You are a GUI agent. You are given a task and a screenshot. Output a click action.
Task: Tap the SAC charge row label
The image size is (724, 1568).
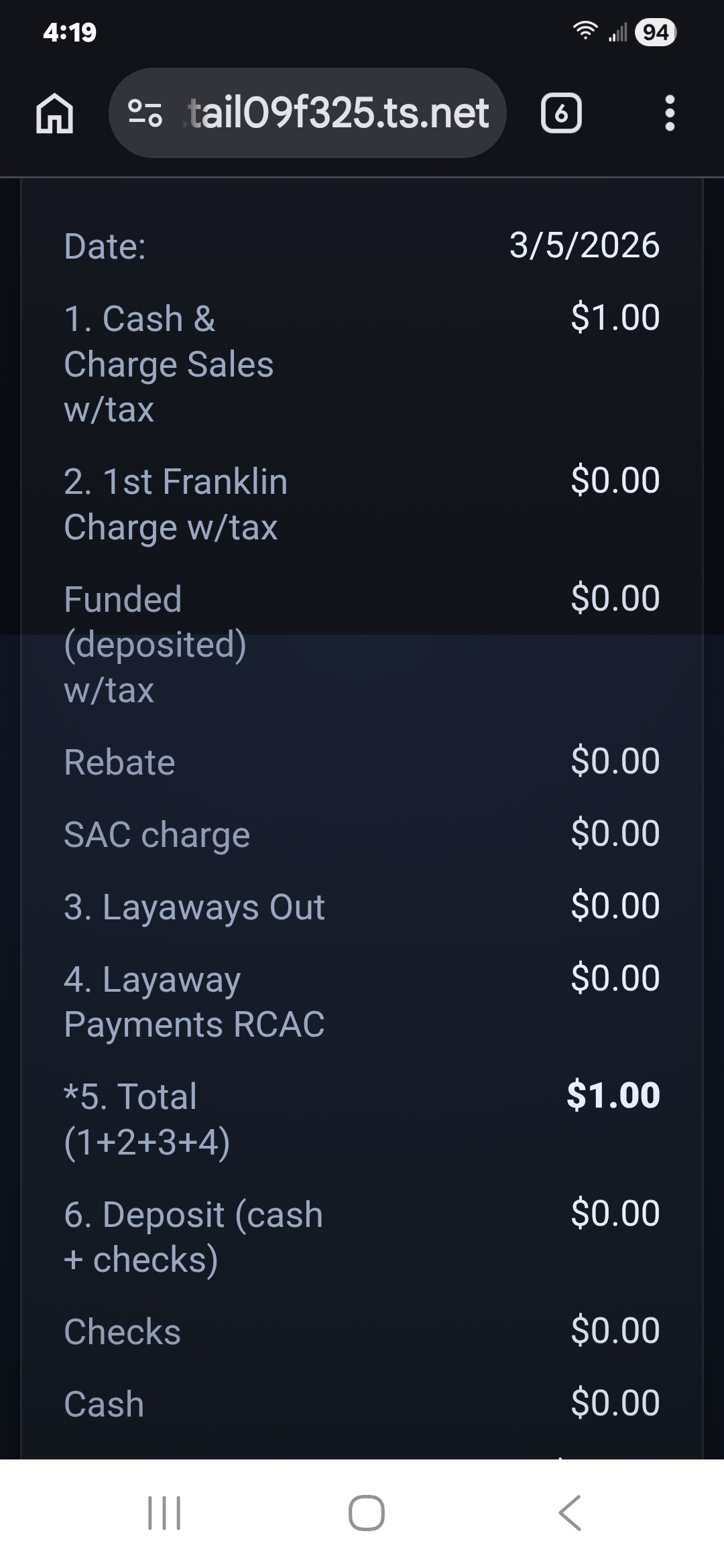pyautogui.click(x=157, y=835)
